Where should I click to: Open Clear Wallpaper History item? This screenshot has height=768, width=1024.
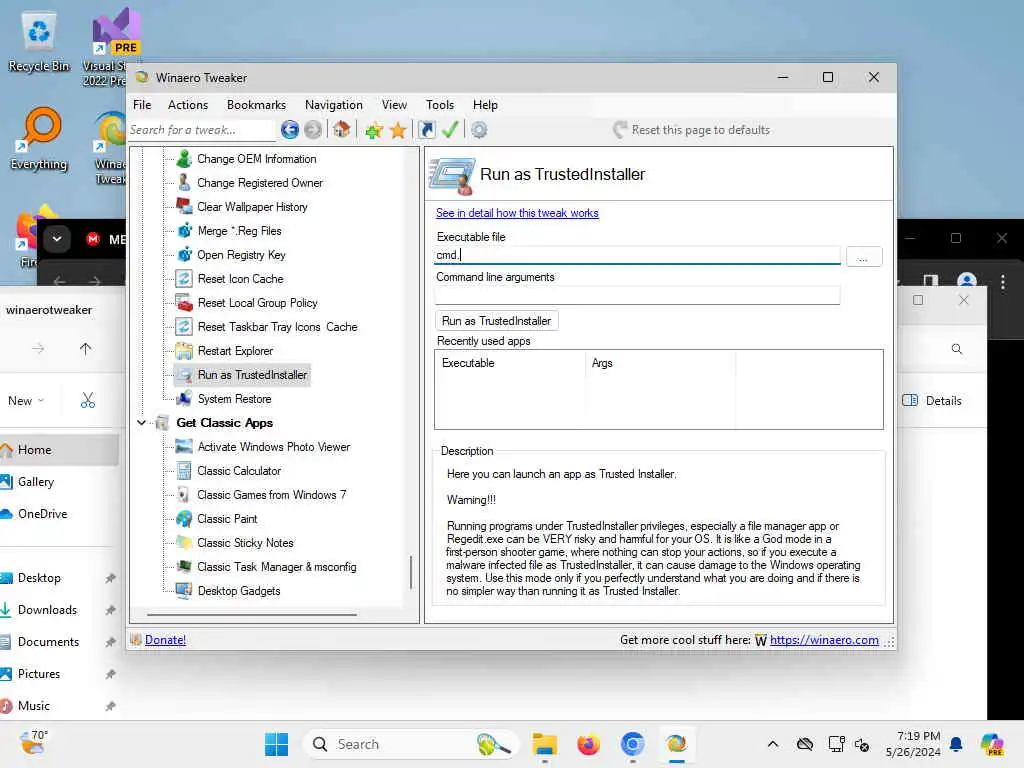[252, 207]
